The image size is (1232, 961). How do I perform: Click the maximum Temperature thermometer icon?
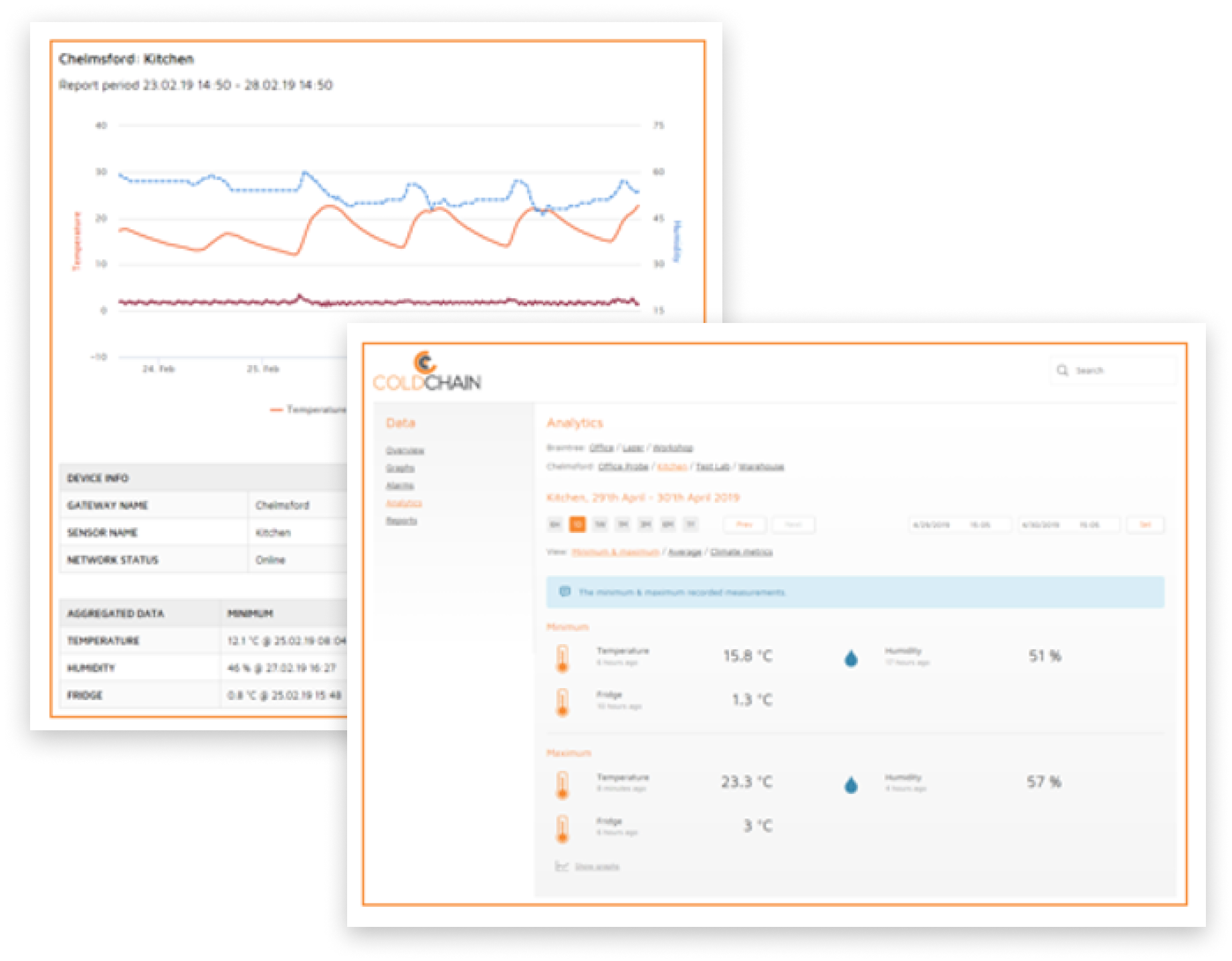pos(562,784)
